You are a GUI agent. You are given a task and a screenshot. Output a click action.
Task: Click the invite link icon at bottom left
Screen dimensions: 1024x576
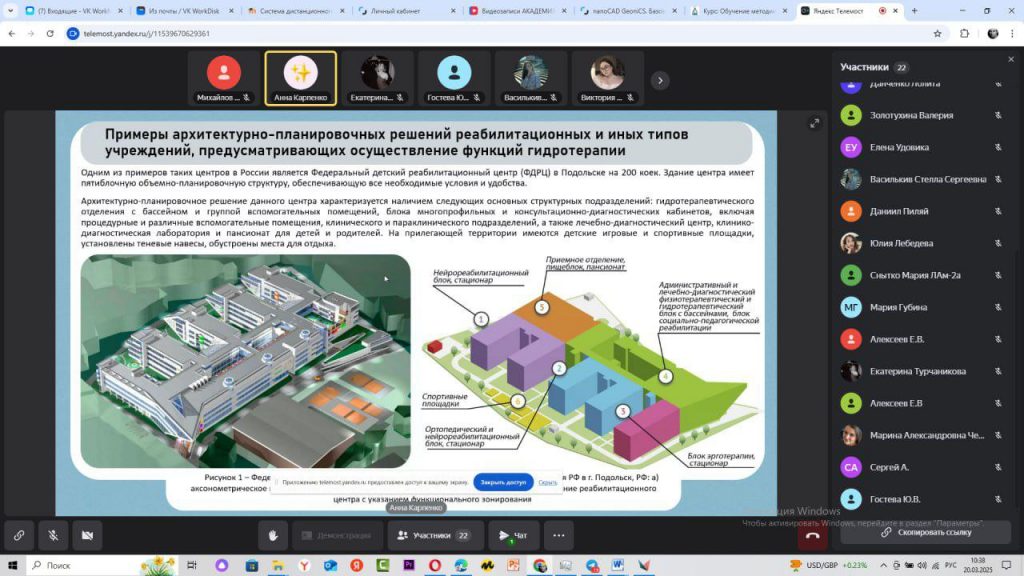17,535
